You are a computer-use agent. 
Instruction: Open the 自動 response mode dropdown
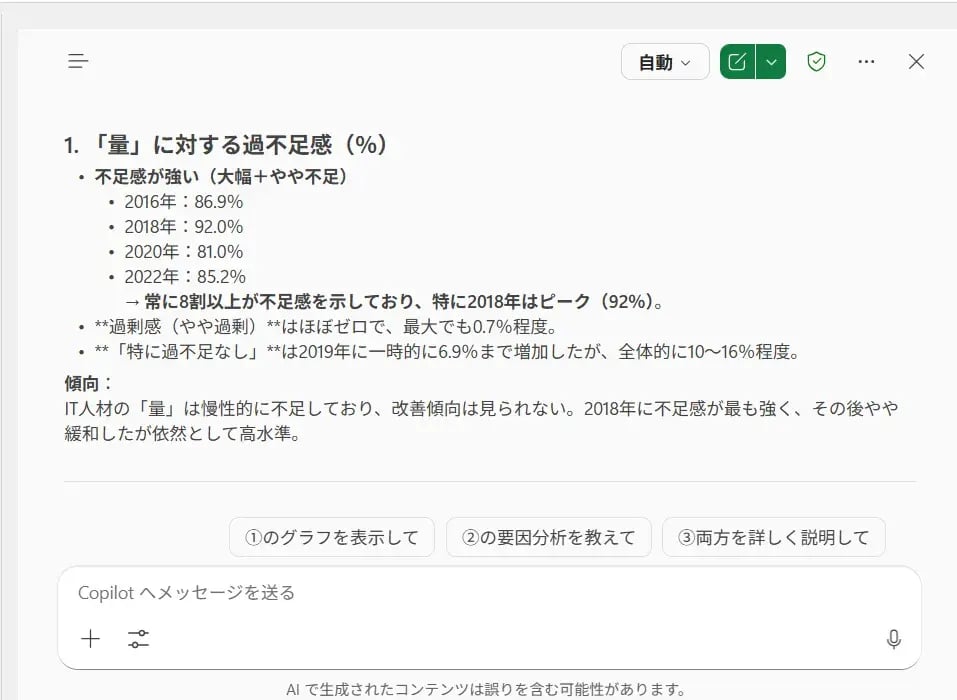664,61
